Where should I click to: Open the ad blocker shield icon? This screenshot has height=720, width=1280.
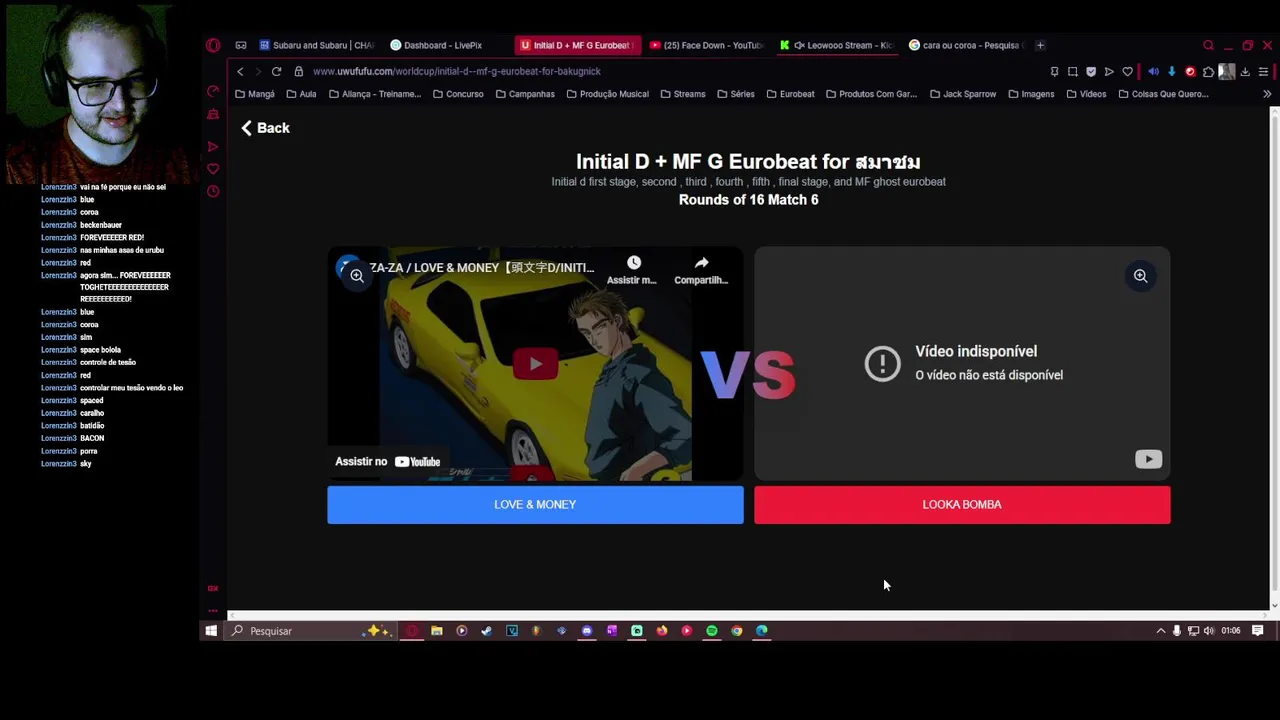(1091, 71)
